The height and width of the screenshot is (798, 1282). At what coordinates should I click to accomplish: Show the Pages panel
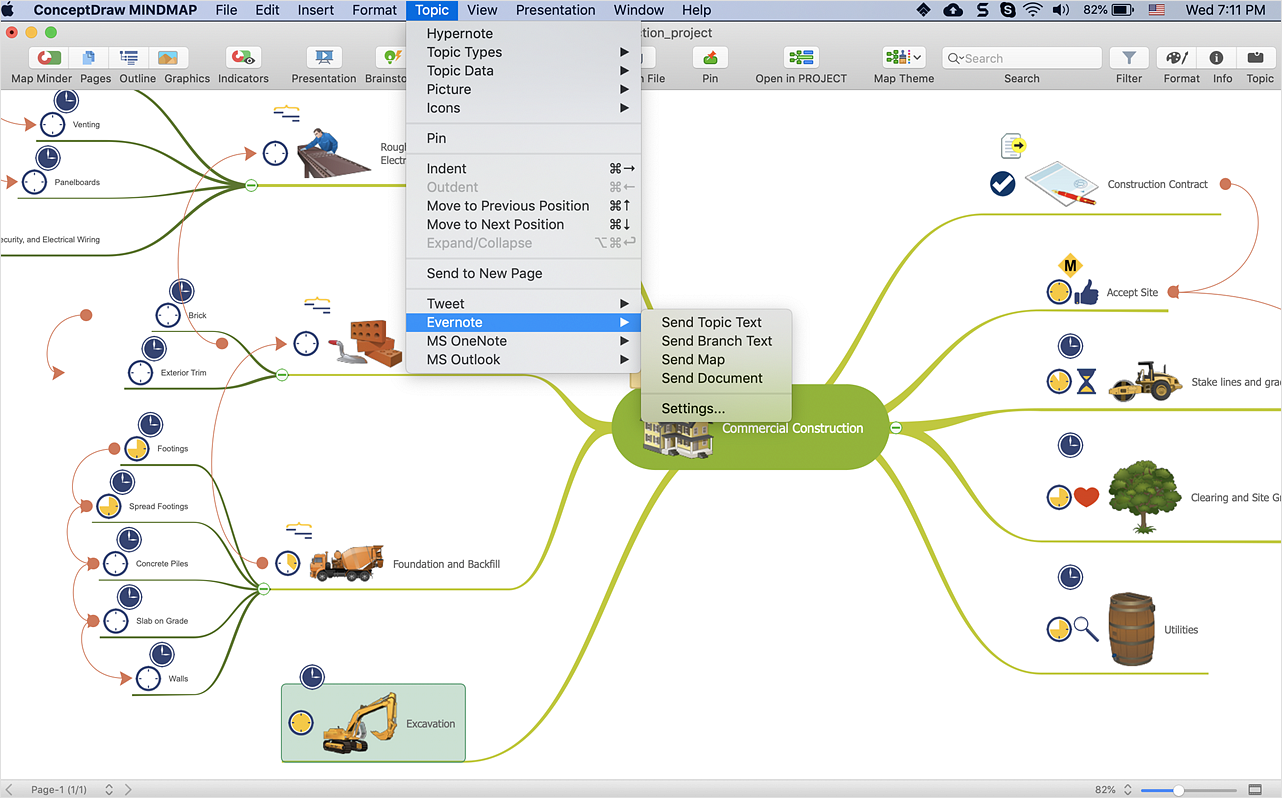[x=90, y=58]
